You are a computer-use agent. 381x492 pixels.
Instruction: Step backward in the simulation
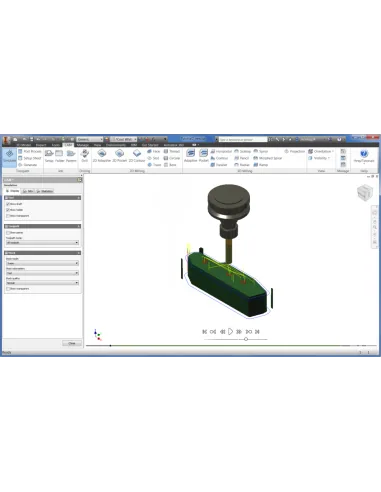point(222,332)
